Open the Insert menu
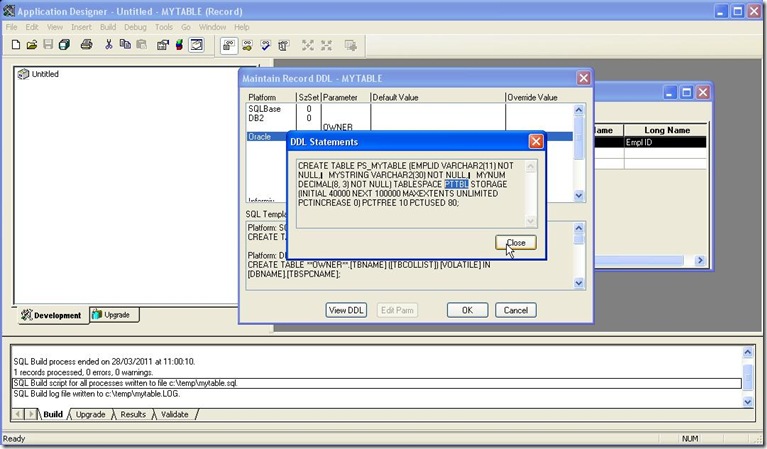The width and height of the screenshot is (767, 449). (81, 27)
